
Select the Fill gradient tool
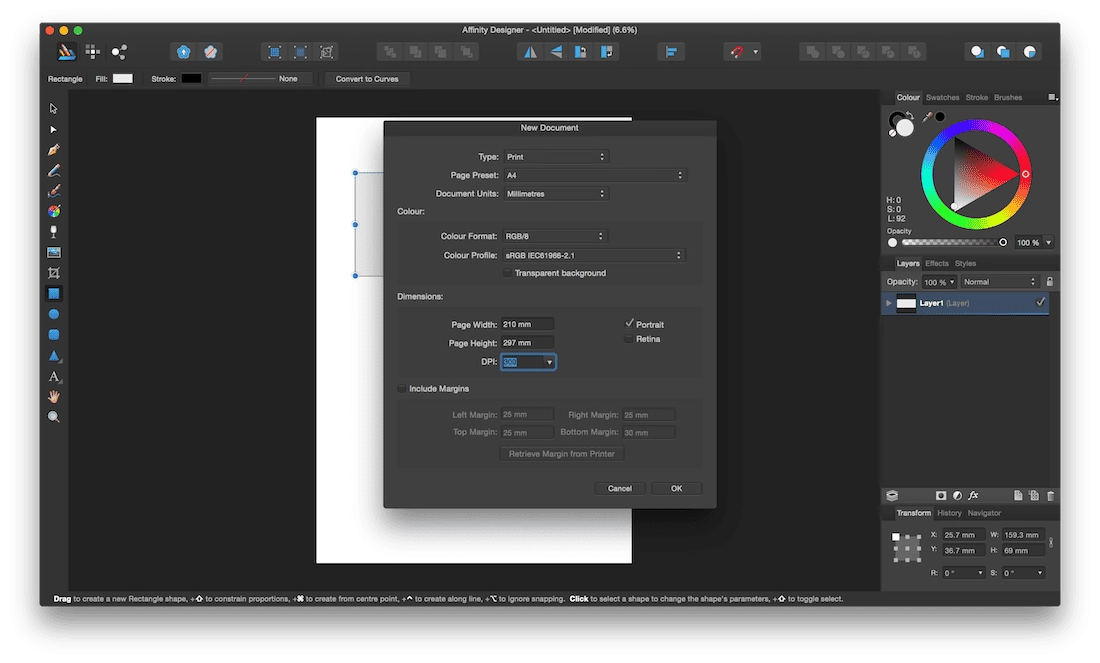pos(53,211)
